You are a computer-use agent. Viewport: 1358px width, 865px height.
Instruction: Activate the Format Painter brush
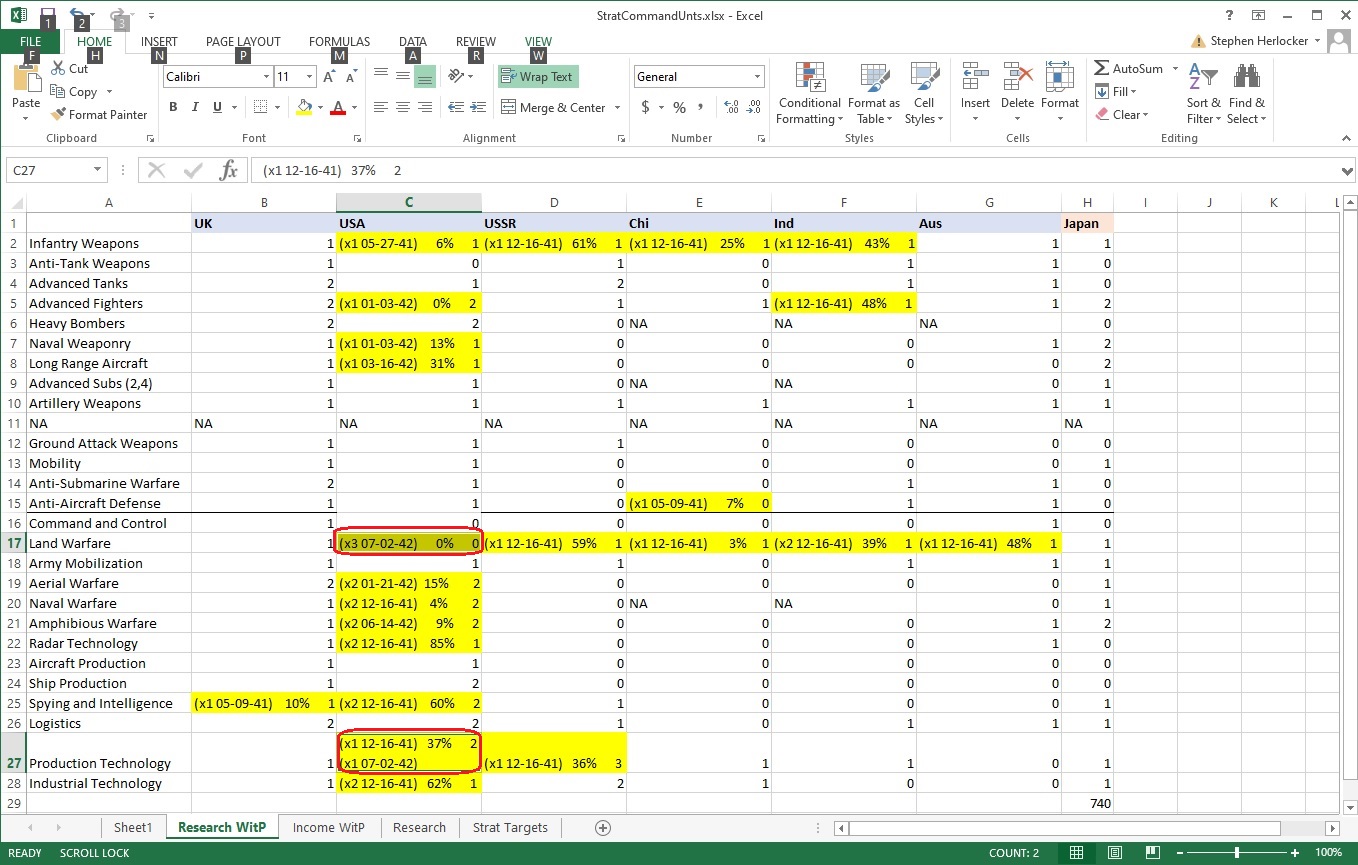click(x=98, y=115)
